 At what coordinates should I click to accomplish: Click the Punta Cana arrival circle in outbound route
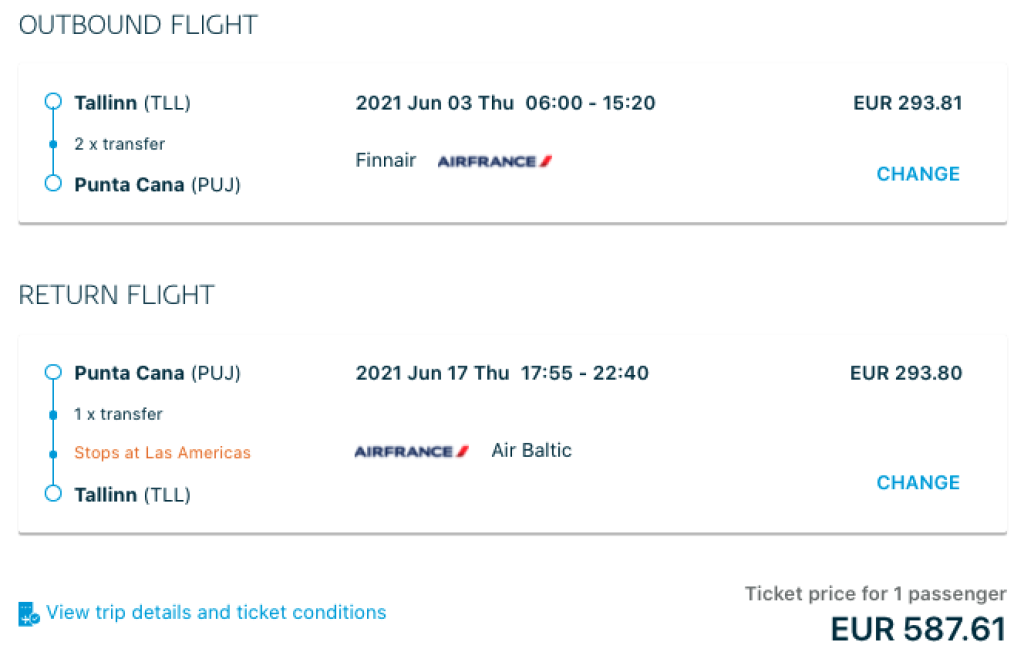54,184
